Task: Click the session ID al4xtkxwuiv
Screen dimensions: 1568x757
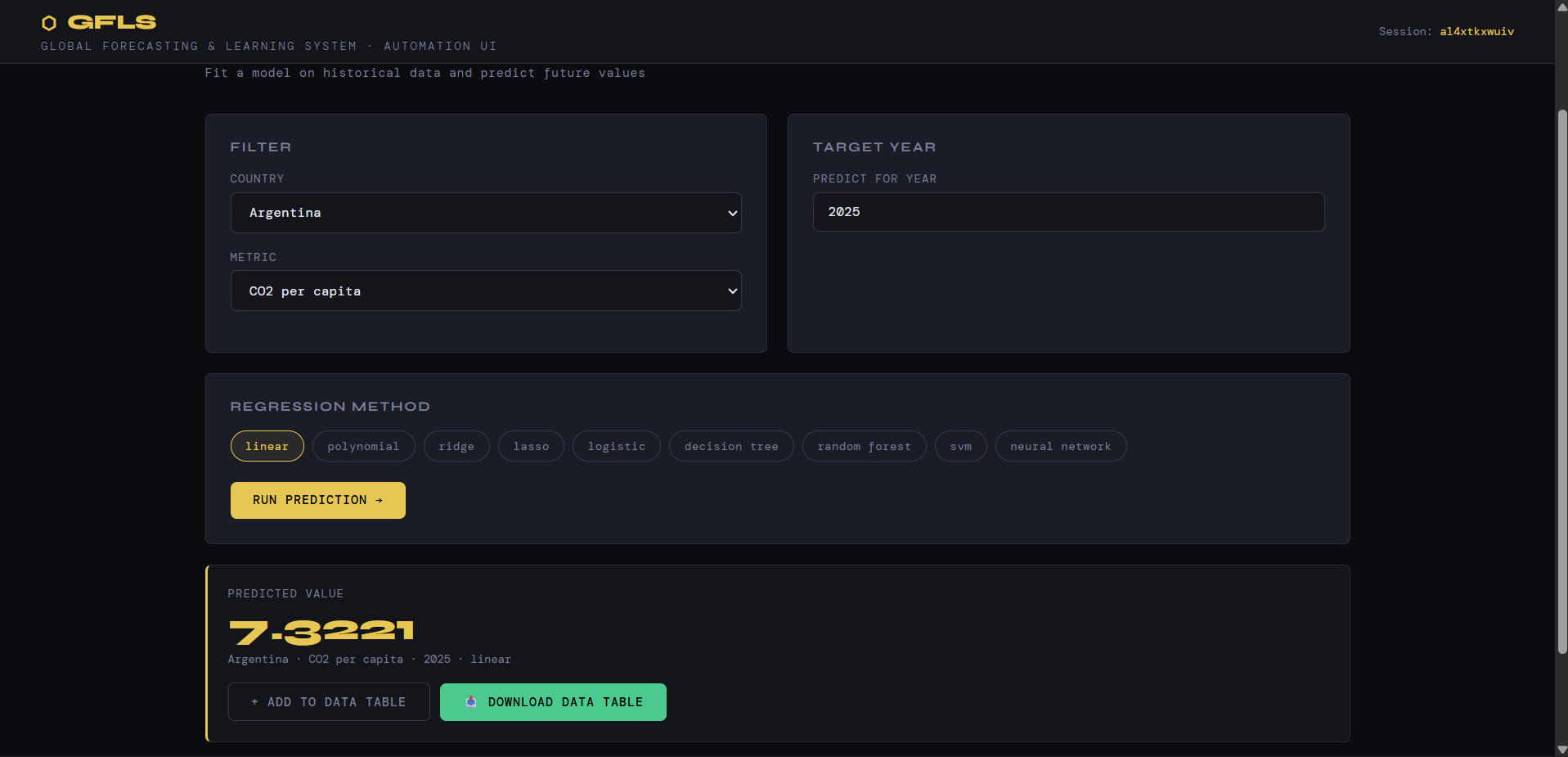Action: [1477, 31]
